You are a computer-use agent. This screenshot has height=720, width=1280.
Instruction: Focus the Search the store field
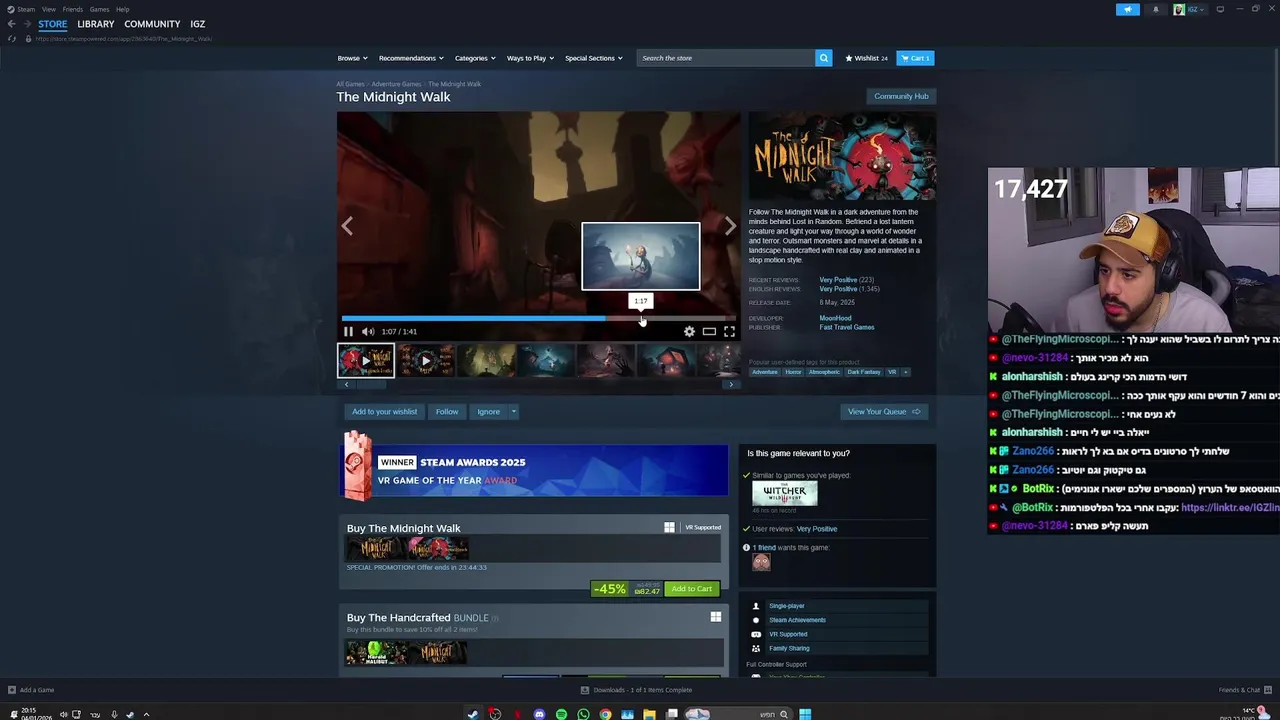pos(726,58)
